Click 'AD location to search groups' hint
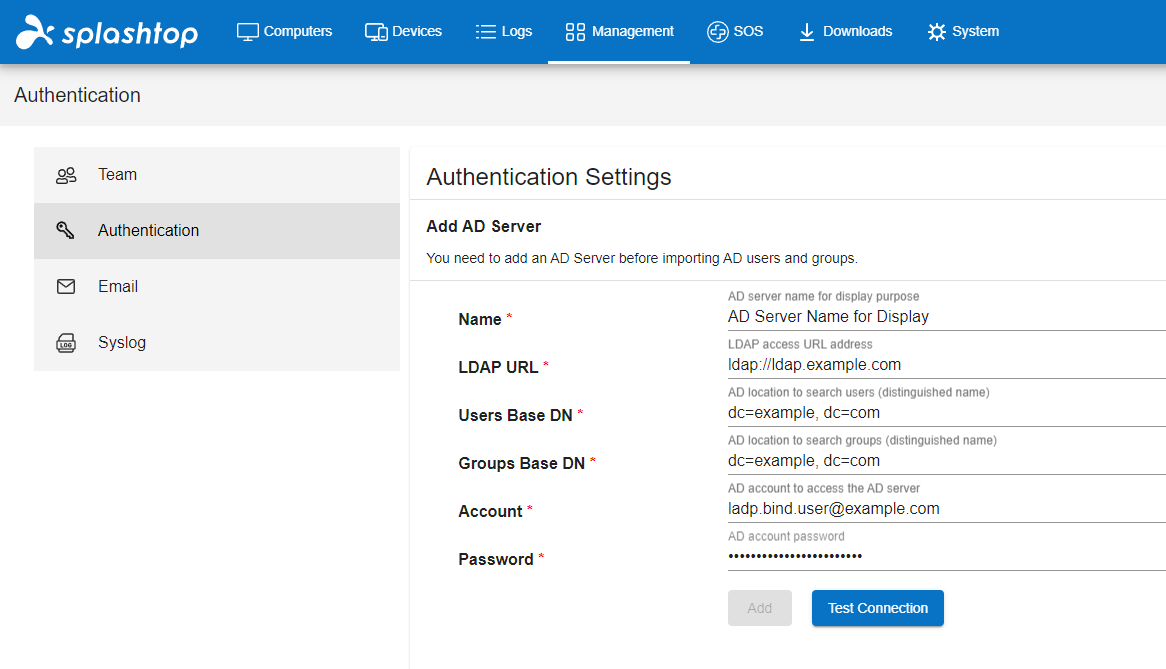Screen dimensions: 1166x669 pyautogui.click(x=863, y=441)
